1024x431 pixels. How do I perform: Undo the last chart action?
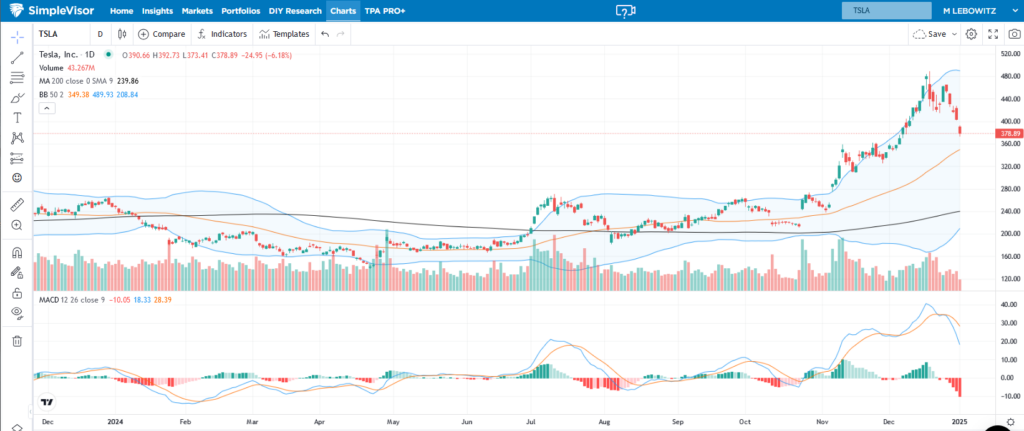(325, 34)
